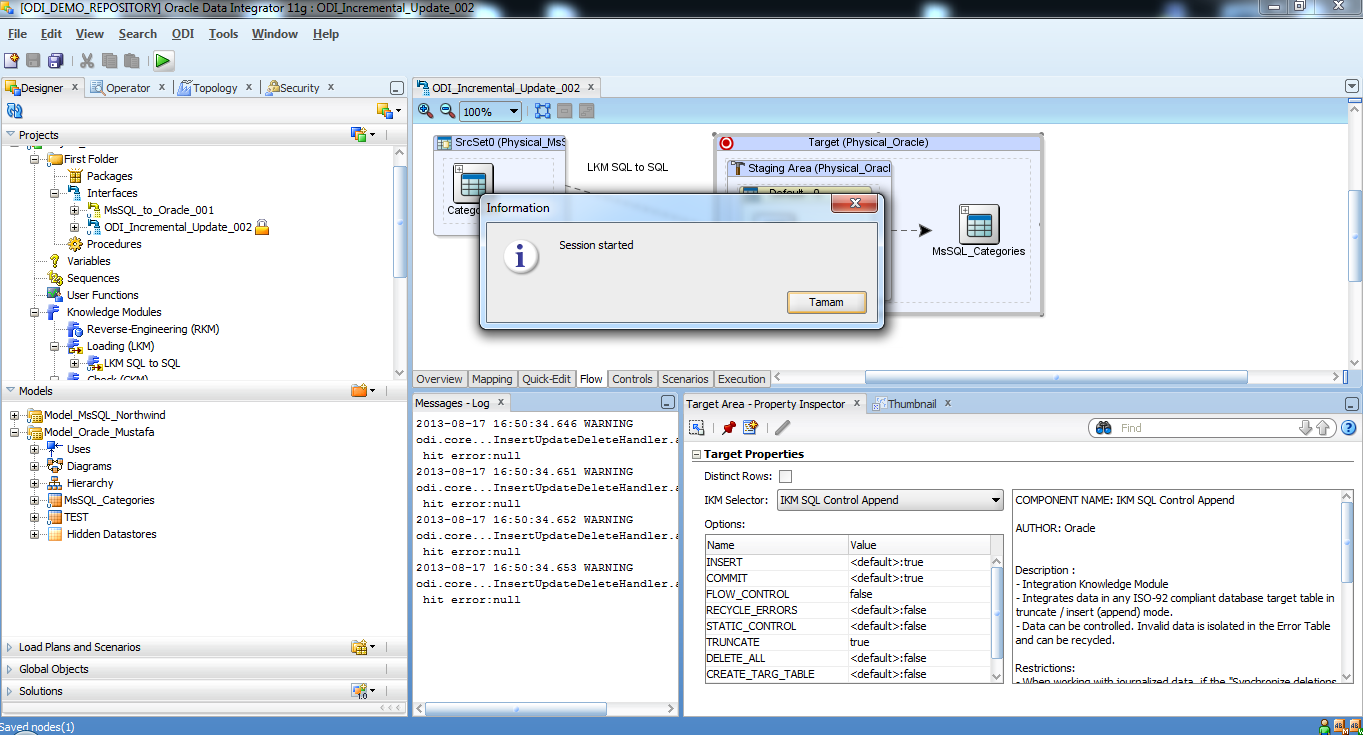Open the File menu
Viewport: 1363px width, 735px height.
point(17,34)
